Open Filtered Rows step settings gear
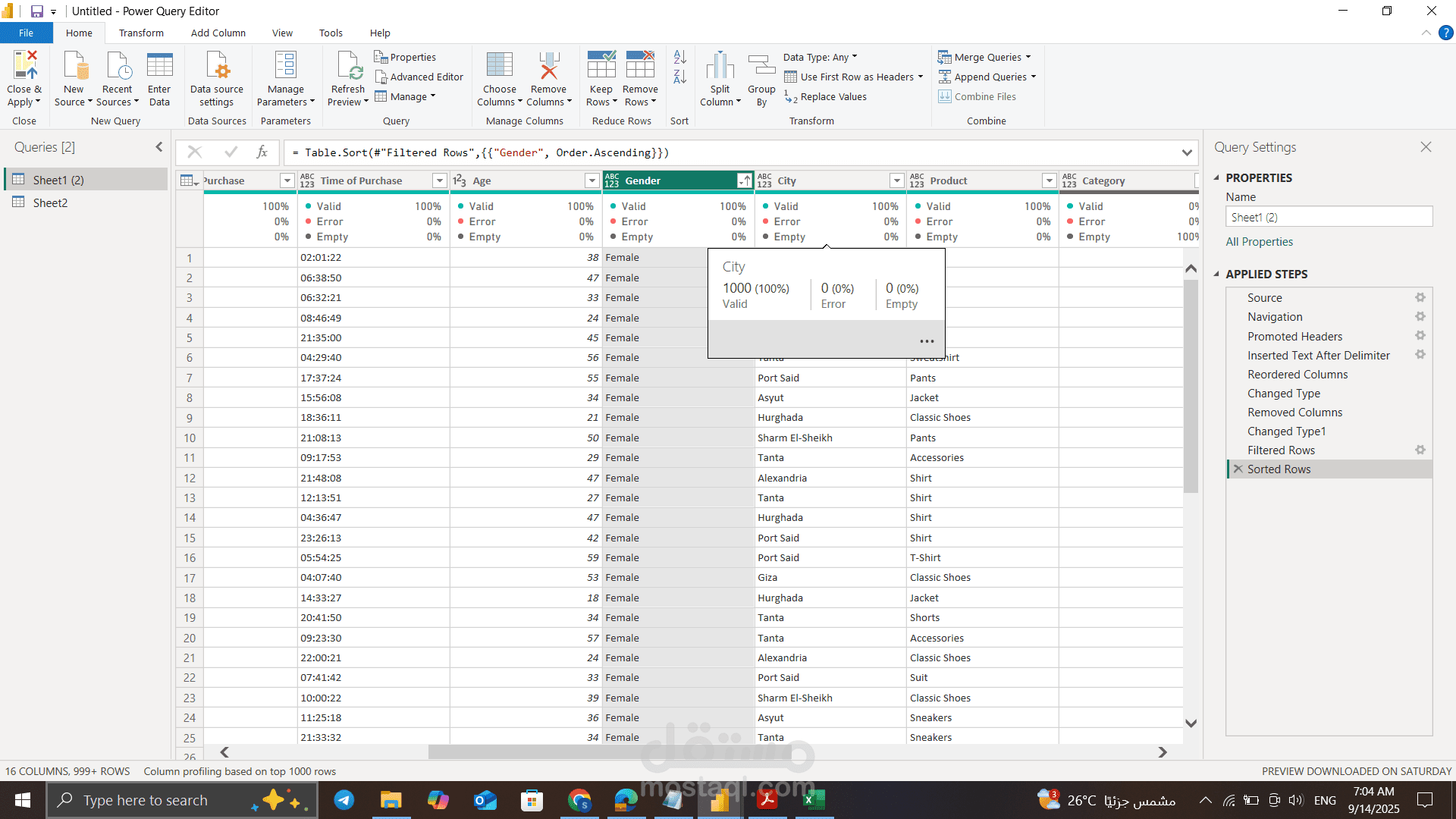 (1420, 450)
